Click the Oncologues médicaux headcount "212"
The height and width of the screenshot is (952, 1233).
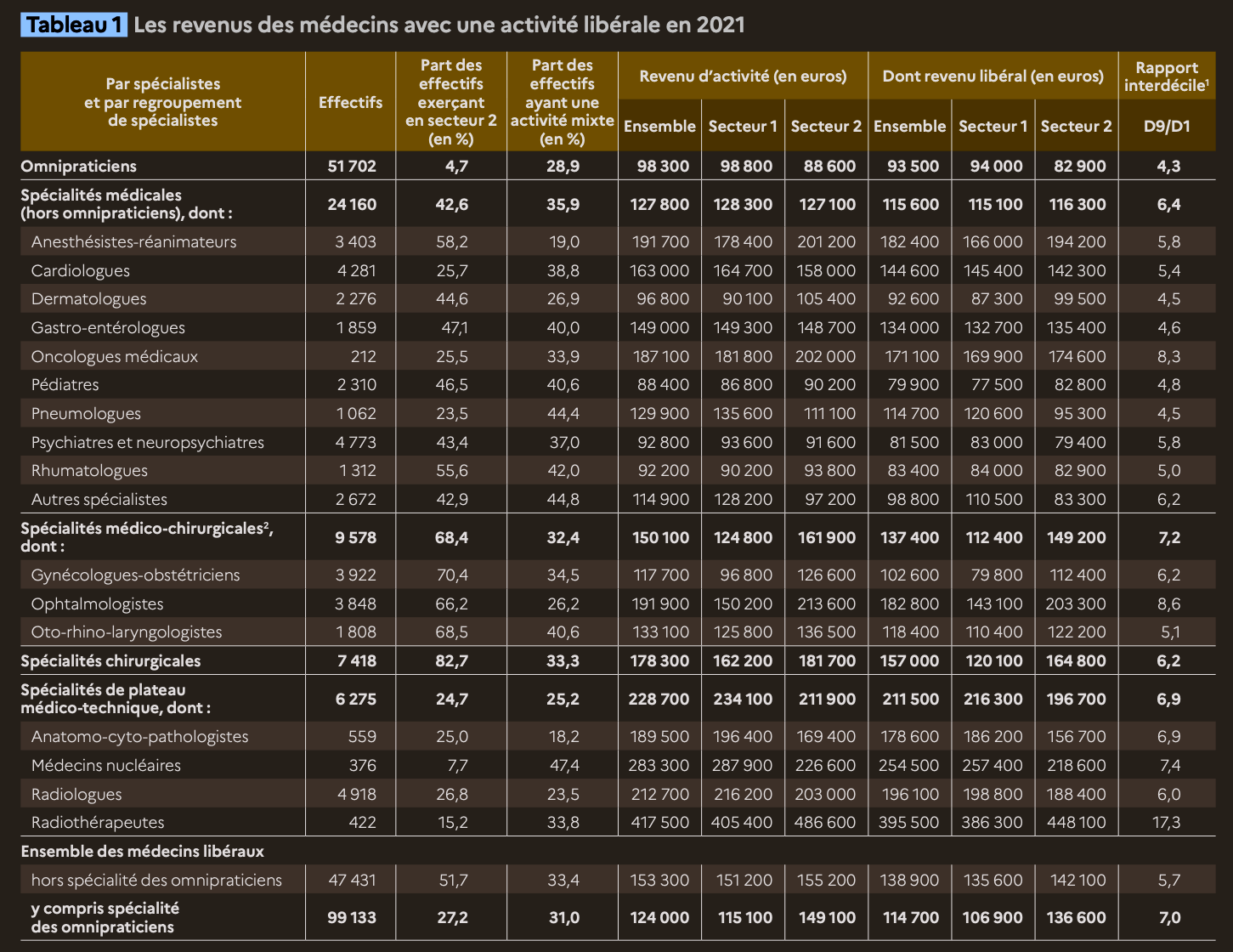pyautogui.click(x=363, y=356)
